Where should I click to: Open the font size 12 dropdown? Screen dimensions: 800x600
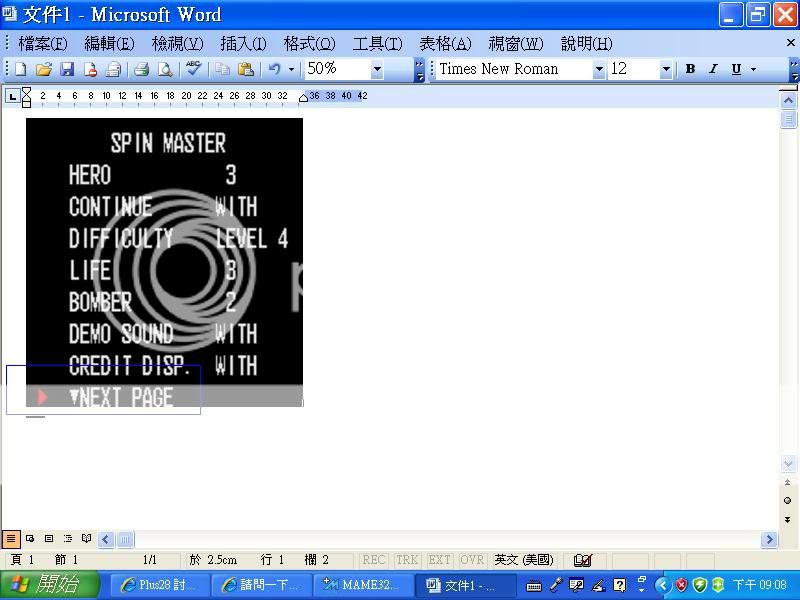(x=666, y=69)
